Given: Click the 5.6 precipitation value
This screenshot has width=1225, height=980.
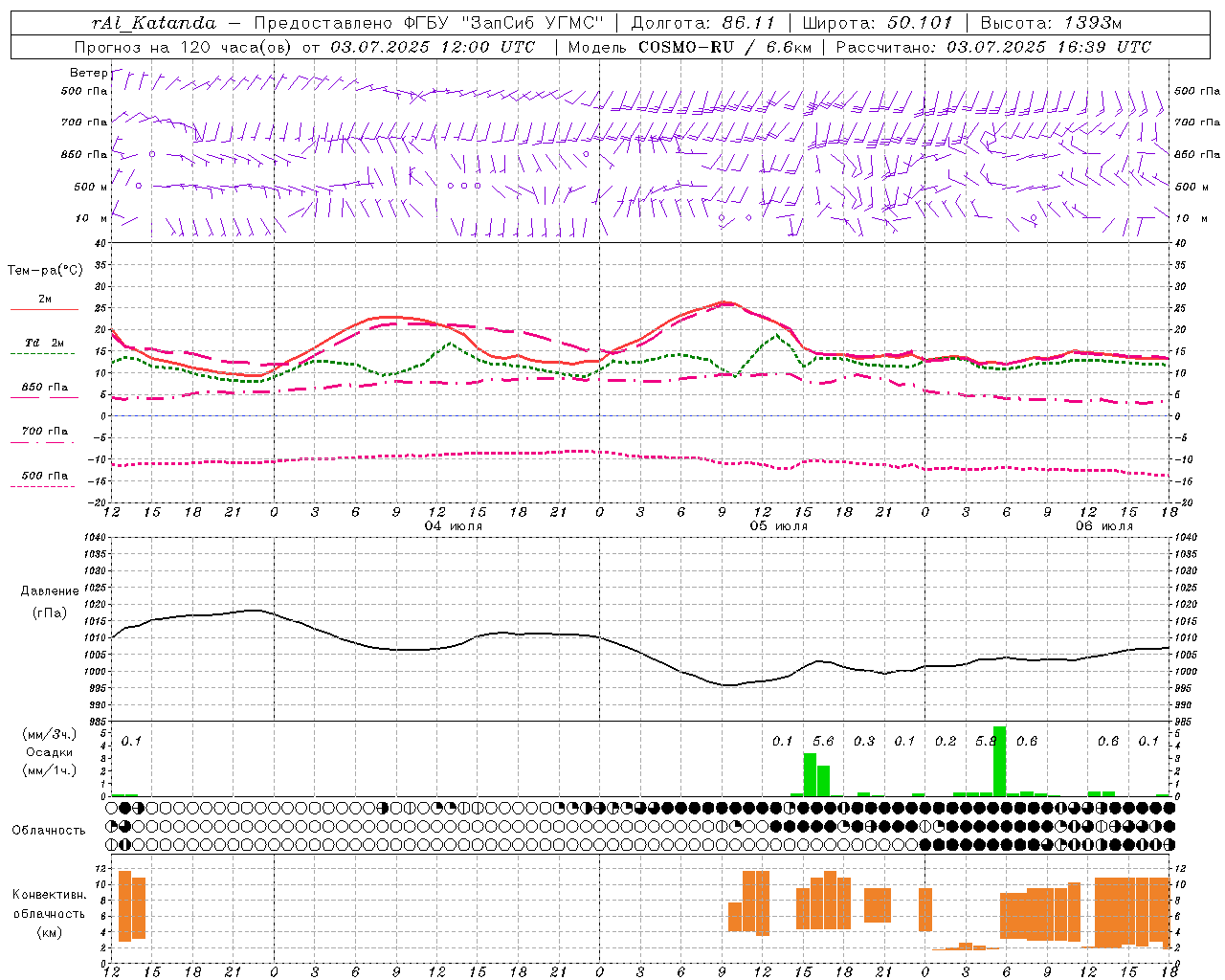Looking at the screenshot, I should pyautogui.click(x=823, y=741).
